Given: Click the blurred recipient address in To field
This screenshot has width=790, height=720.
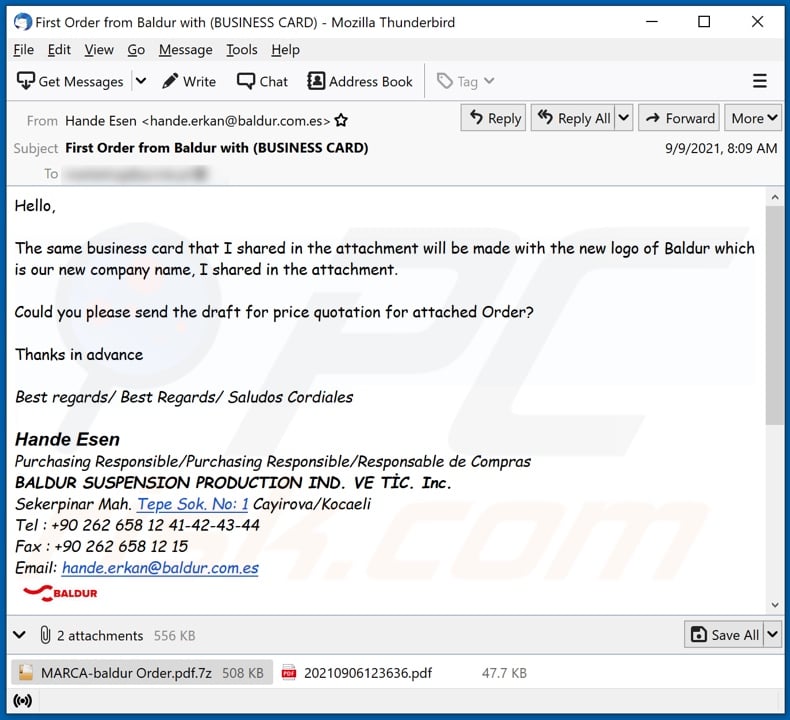Looking at the screenshot, I should tap(137, 174).
